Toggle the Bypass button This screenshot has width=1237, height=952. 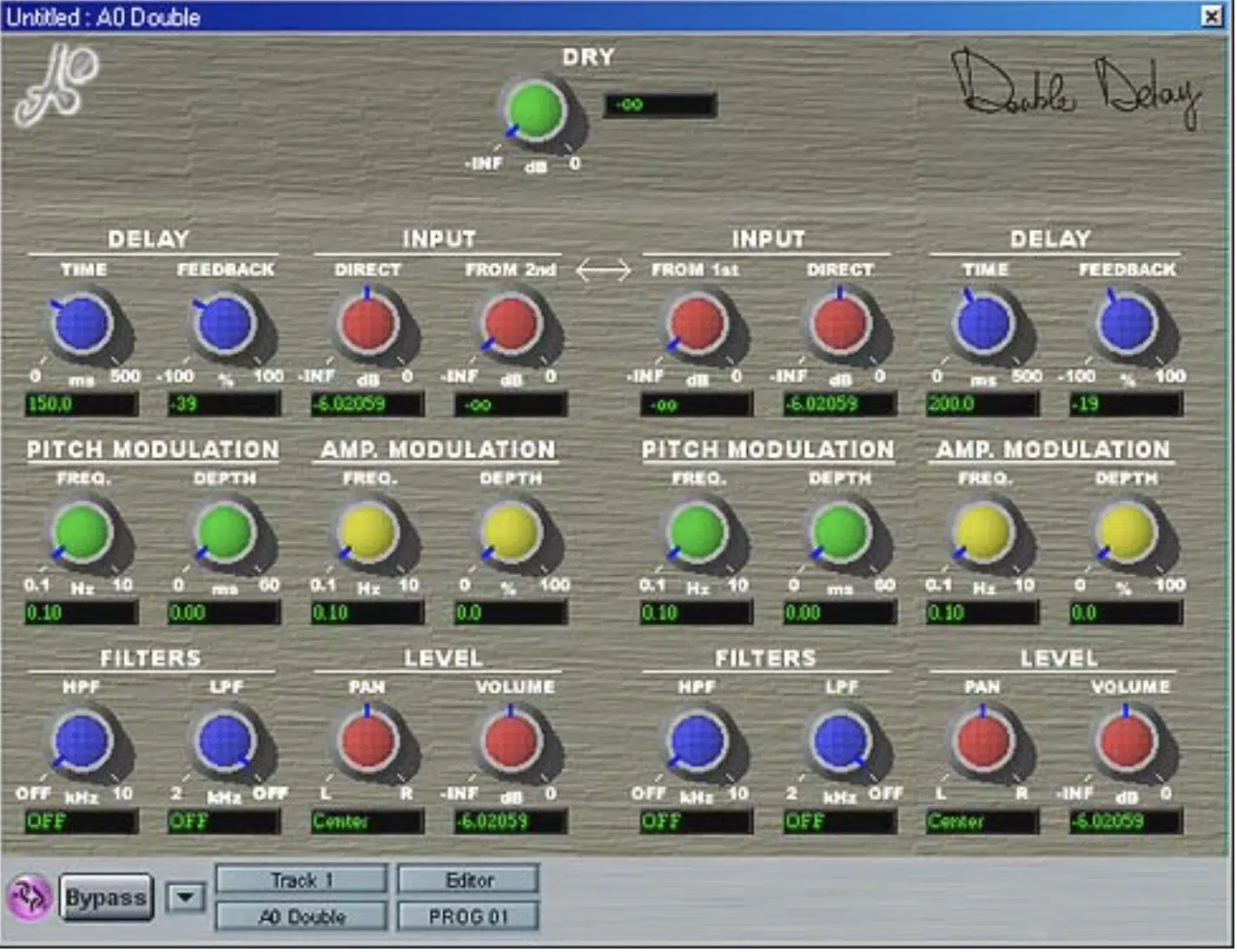[x=106, y=897]
